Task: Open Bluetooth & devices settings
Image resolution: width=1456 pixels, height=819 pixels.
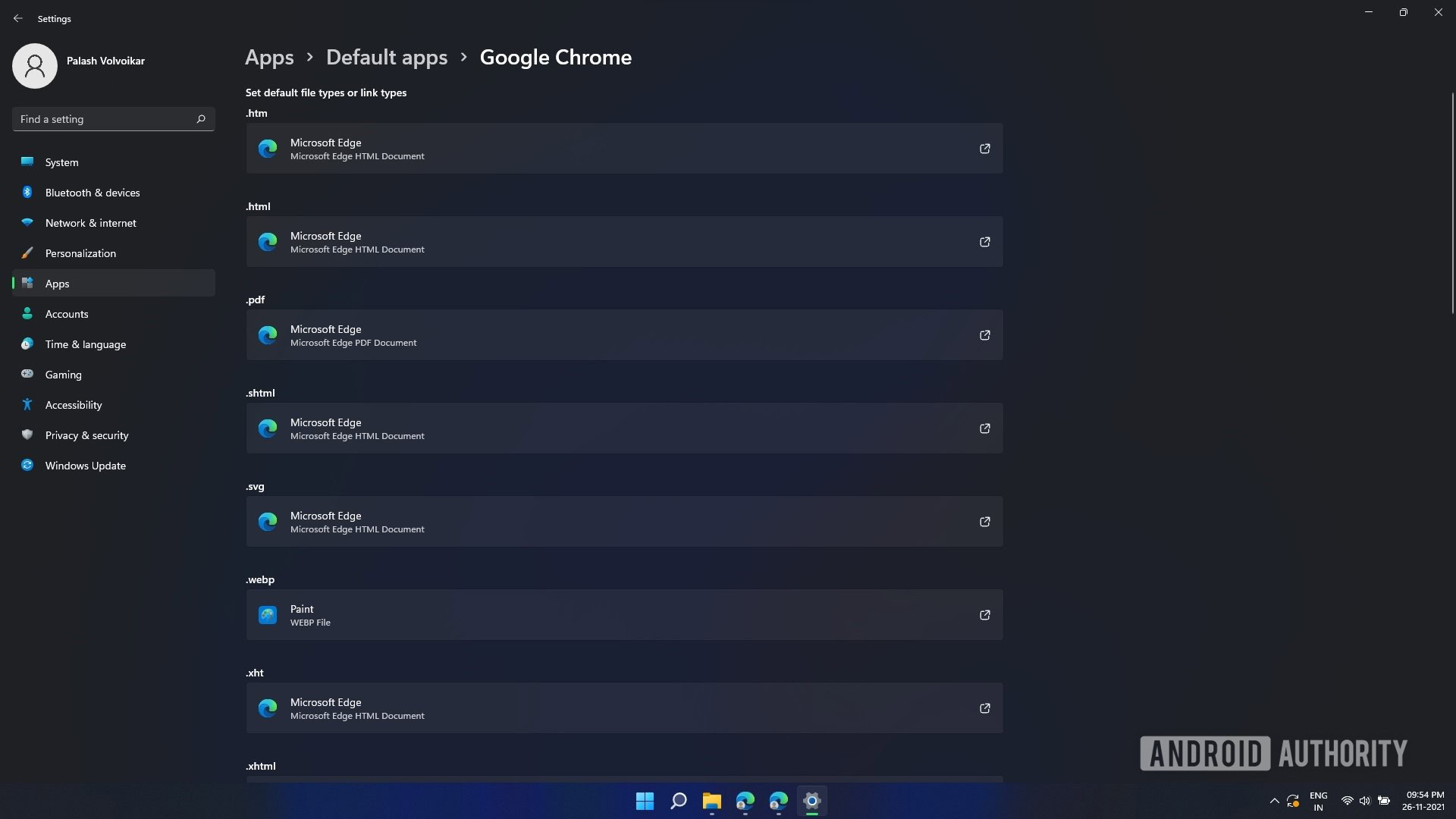Action: pos(92,192)
